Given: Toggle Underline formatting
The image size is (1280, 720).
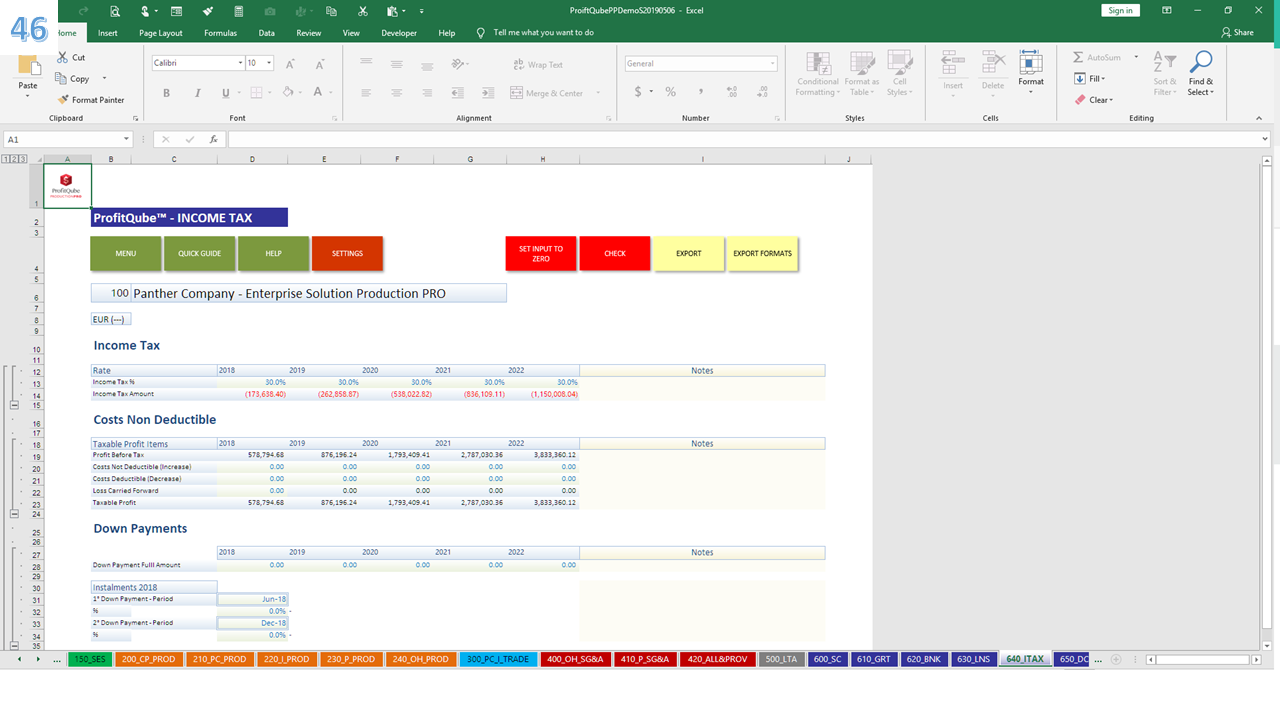Looking at the screenshot, I should (225, 93).
